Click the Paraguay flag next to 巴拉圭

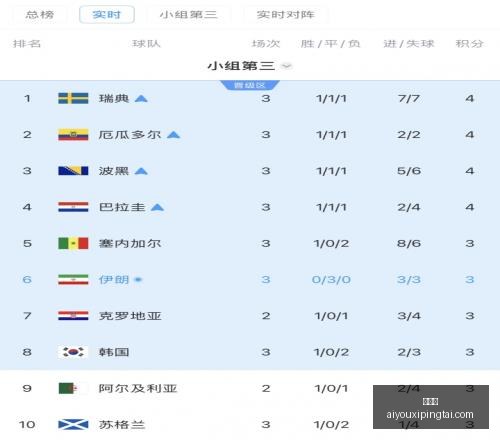point(73,207)
